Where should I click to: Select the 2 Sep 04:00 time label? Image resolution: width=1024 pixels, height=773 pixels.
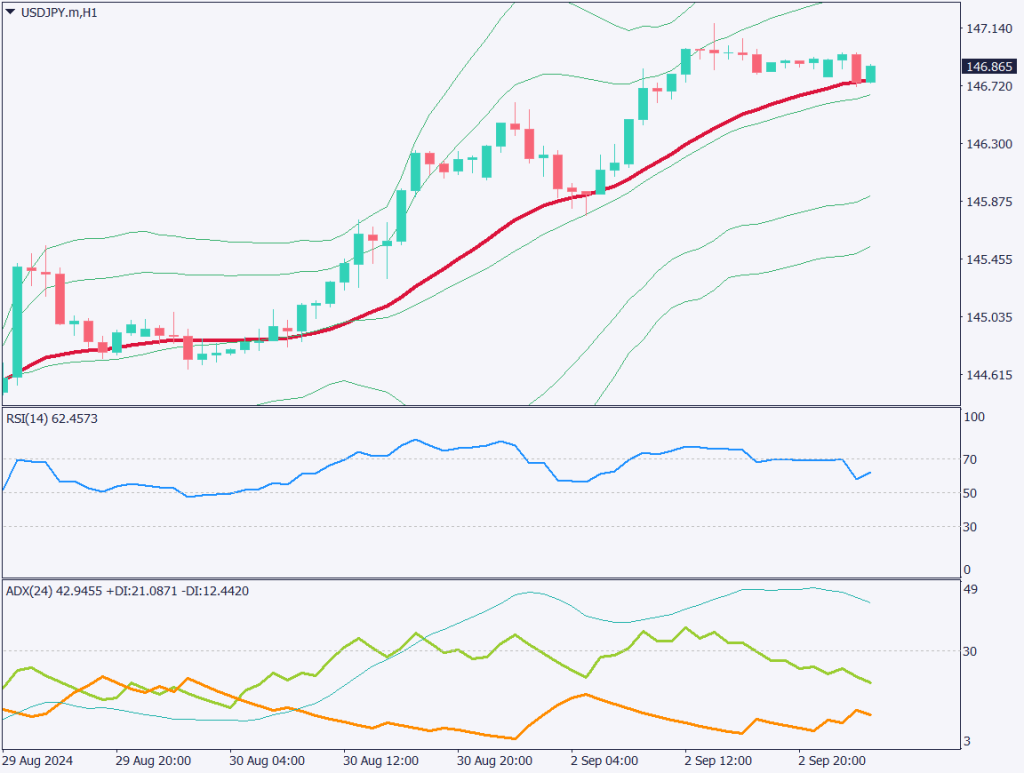point(604,760)
